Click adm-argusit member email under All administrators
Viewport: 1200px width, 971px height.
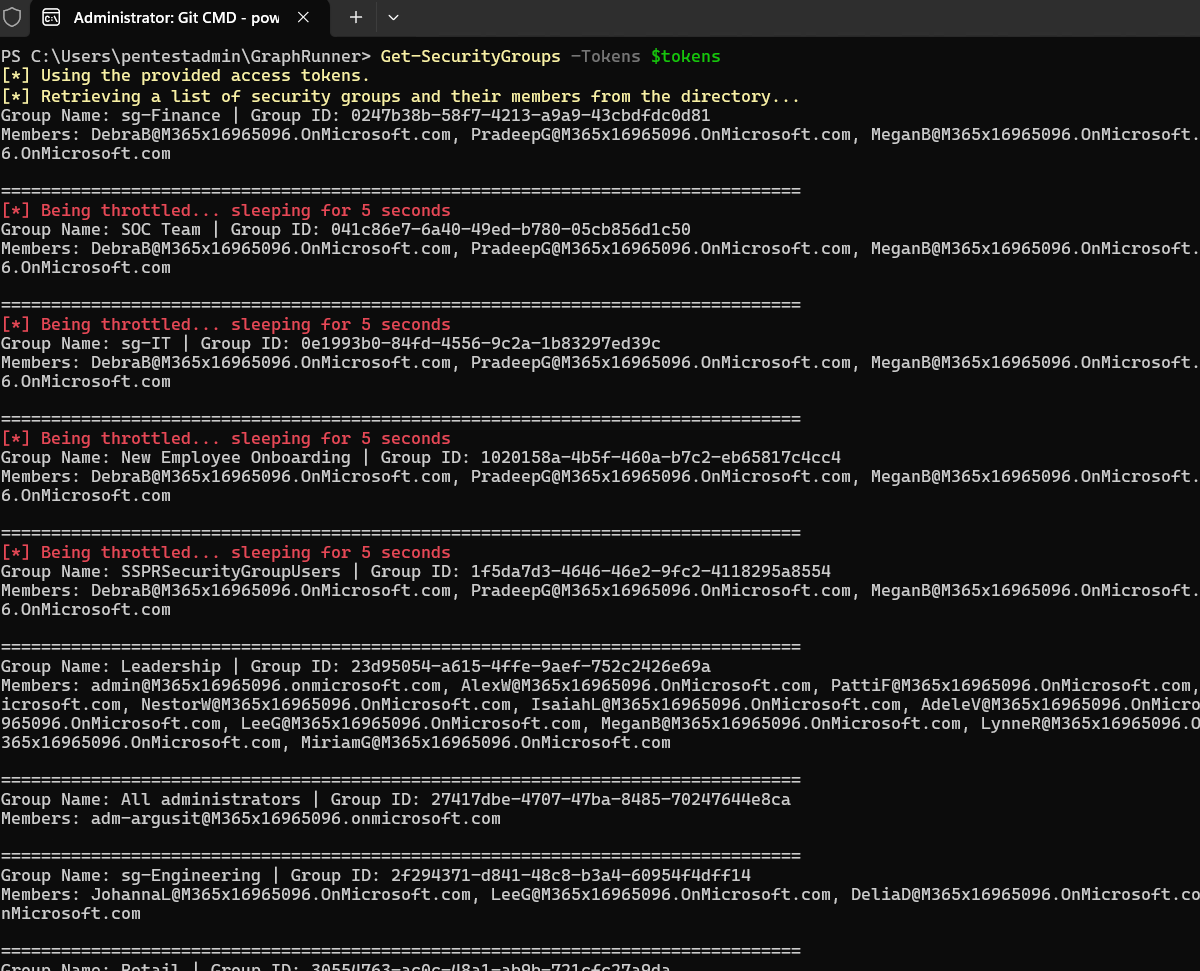[x=295, y=818]
